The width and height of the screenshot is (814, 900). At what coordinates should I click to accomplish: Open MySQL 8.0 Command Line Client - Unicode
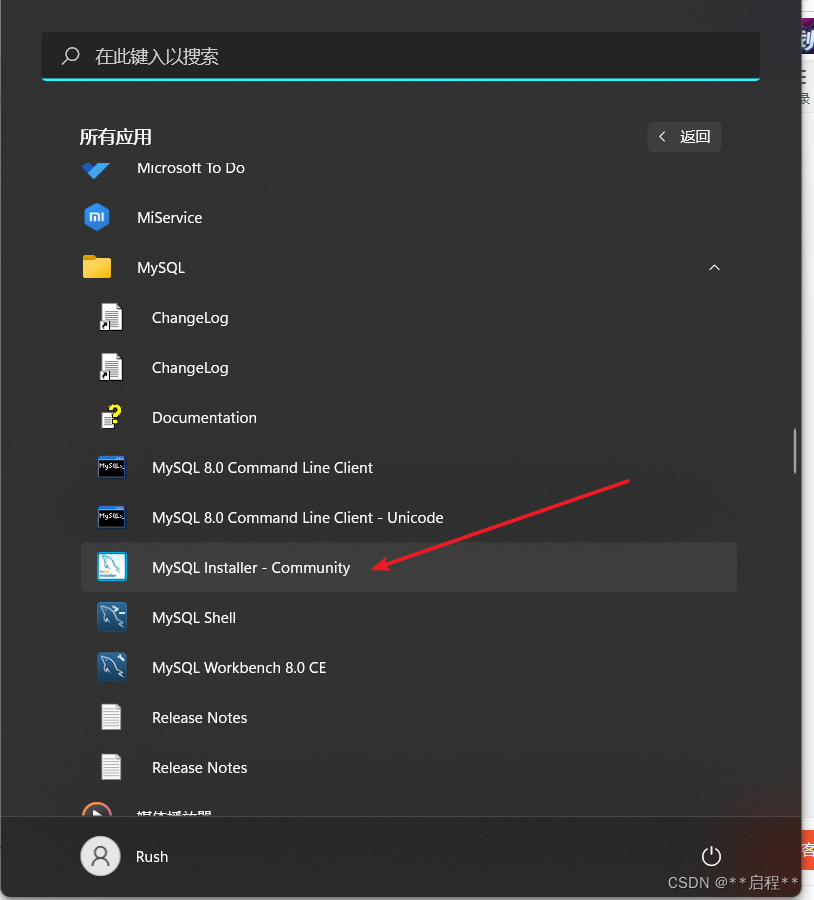tap(297, 517)
